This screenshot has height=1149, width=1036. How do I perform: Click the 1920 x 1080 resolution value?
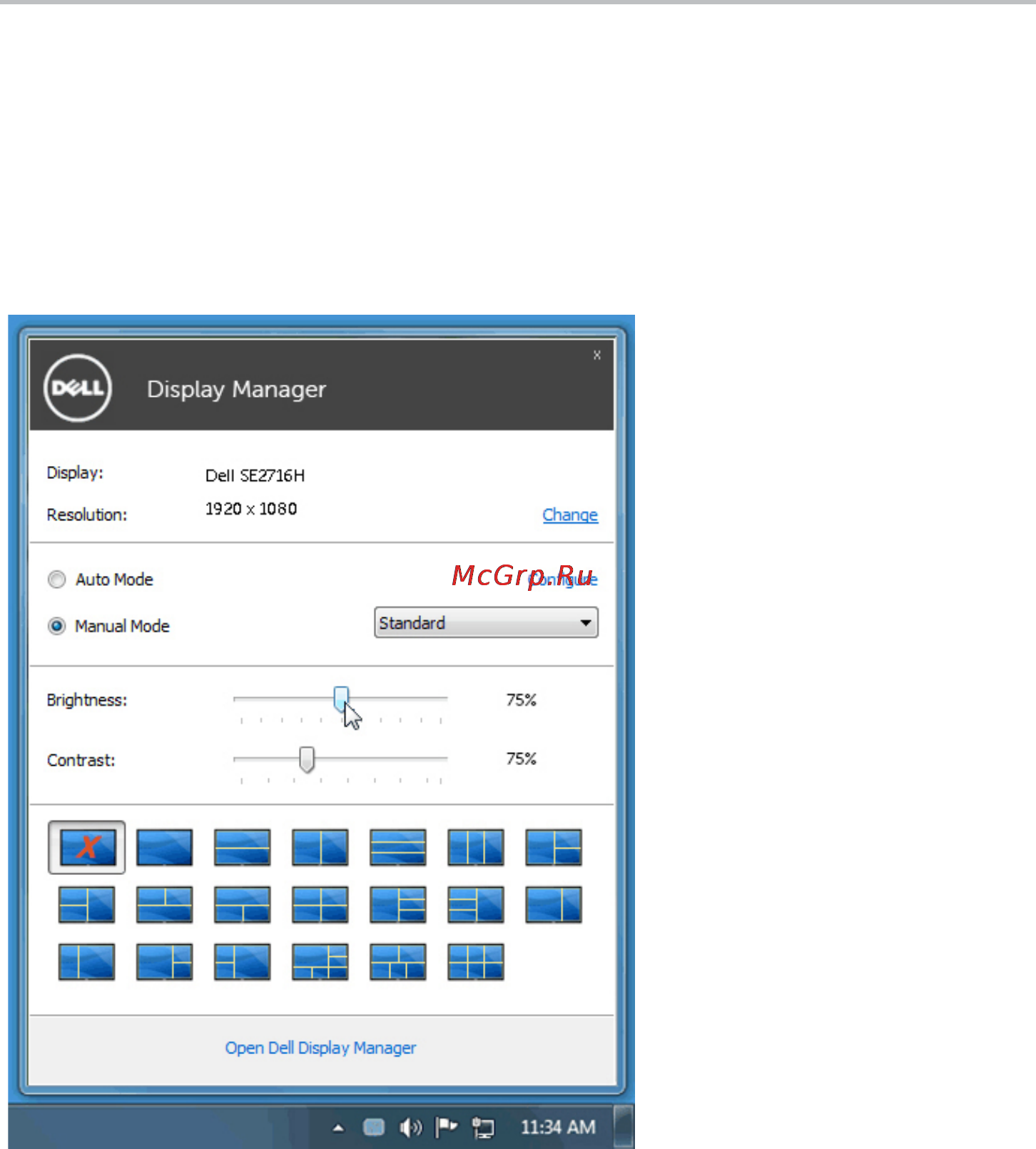[x=251, y=509]
